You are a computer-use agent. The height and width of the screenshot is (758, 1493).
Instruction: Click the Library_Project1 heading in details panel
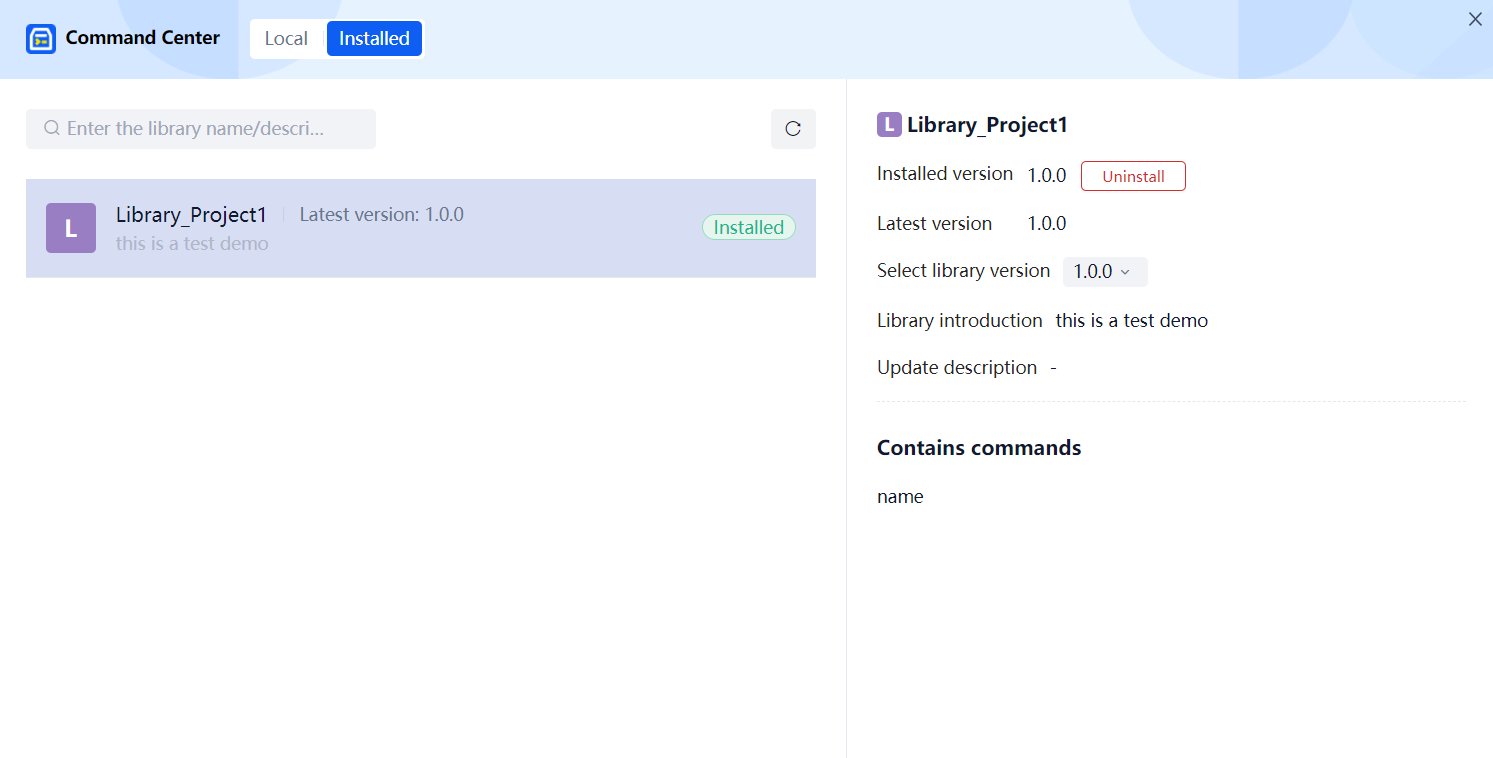pyautogui.click(x=987, y=125)
